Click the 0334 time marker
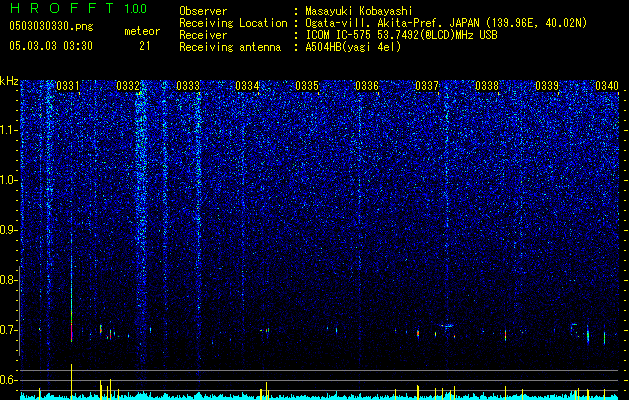This screenshot has width=629, height=400. pyautogui.click(x=247, y=86)
